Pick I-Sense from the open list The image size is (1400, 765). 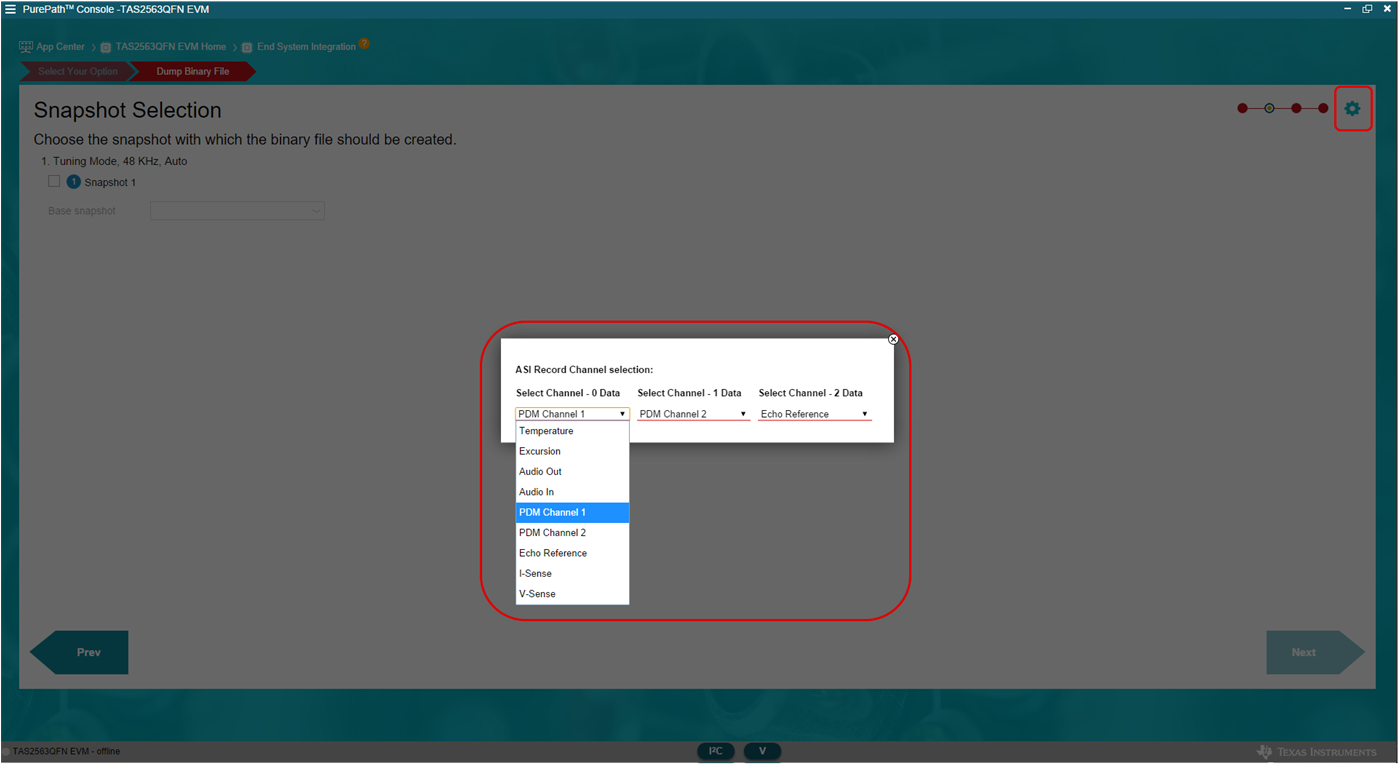[572, 574]
